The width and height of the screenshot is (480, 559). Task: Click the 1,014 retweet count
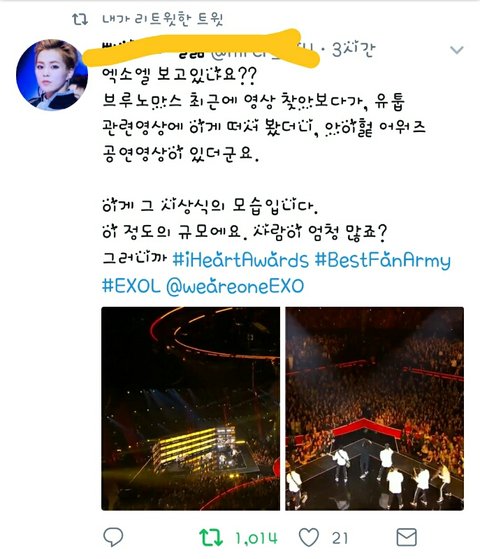click(256, 538)
